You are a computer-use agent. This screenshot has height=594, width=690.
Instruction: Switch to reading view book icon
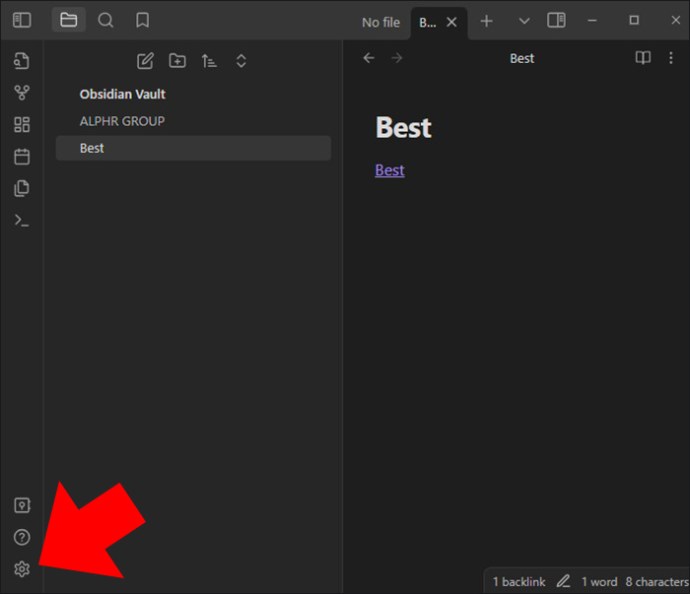[643, 58]
